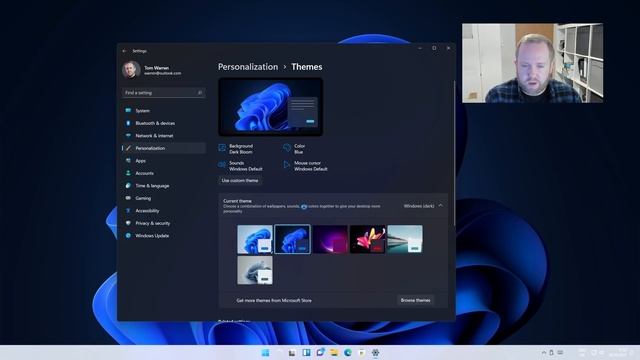Click the search magnifier in Find a setting
Viewport: 640px width, 360px height.
point(200,93)
